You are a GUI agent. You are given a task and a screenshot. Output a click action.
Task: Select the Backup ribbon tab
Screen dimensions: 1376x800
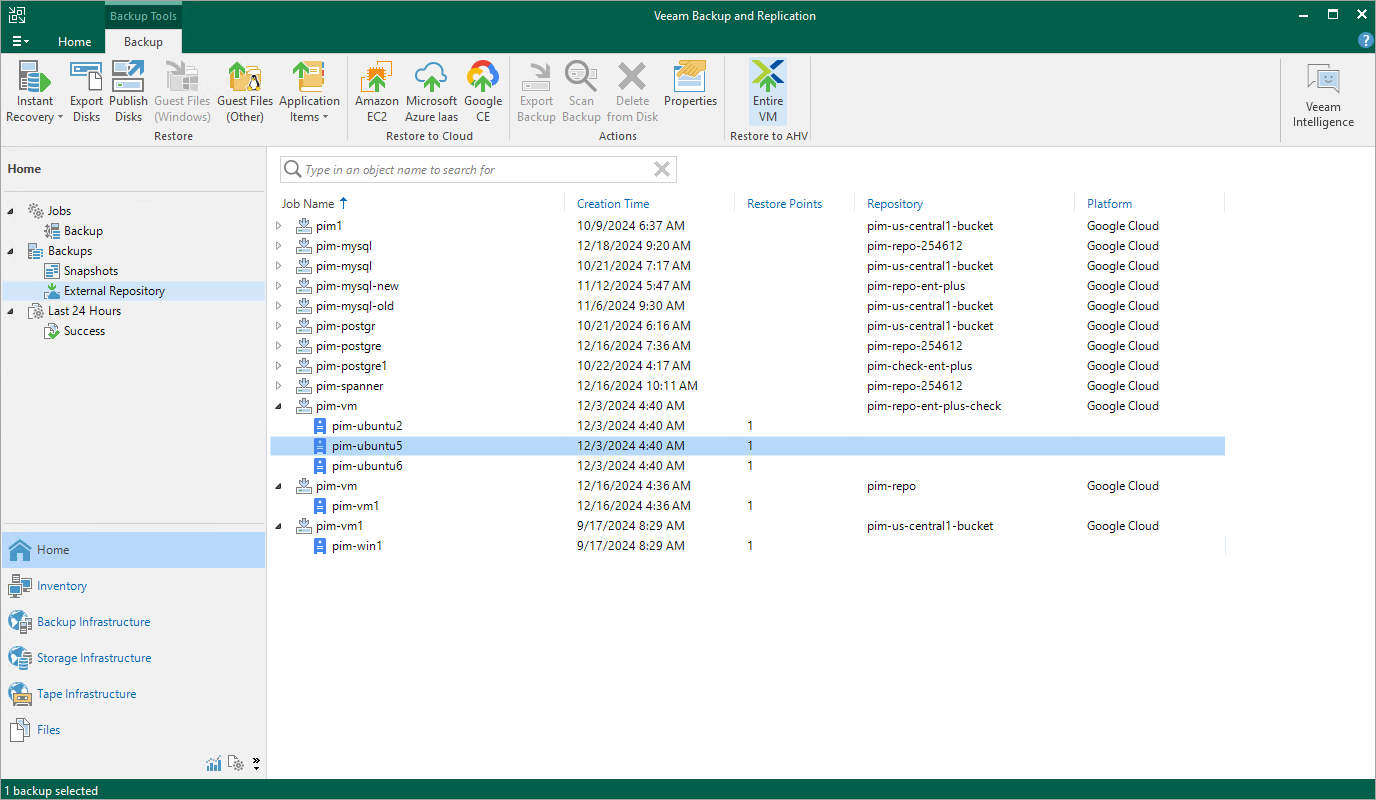point(143,42)
